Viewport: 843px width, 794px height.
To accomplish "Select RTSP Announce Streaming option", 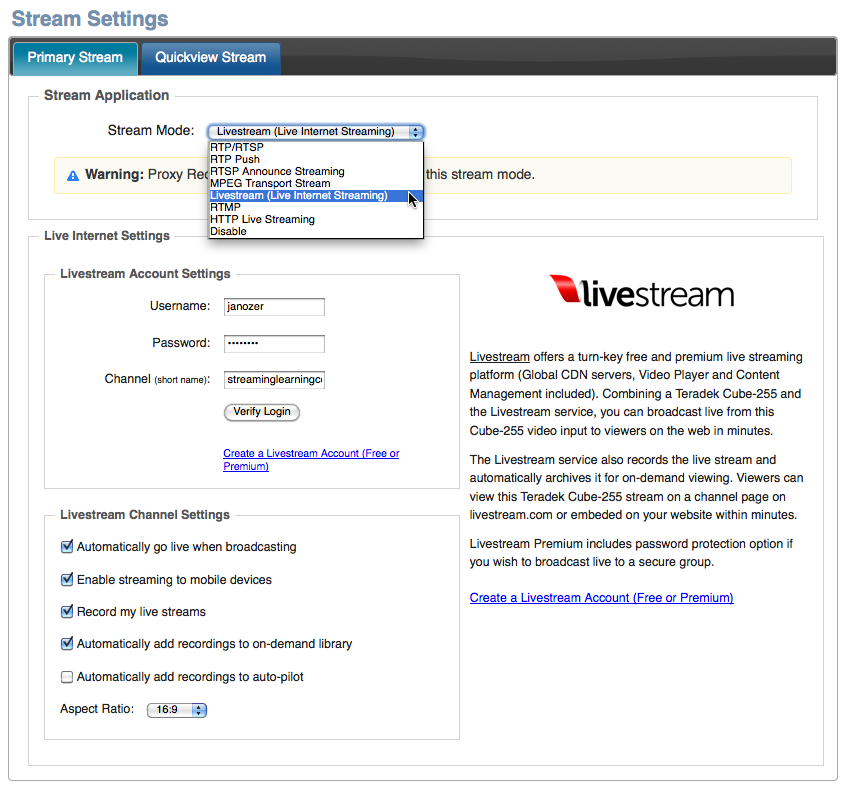I will coord(277,172).
